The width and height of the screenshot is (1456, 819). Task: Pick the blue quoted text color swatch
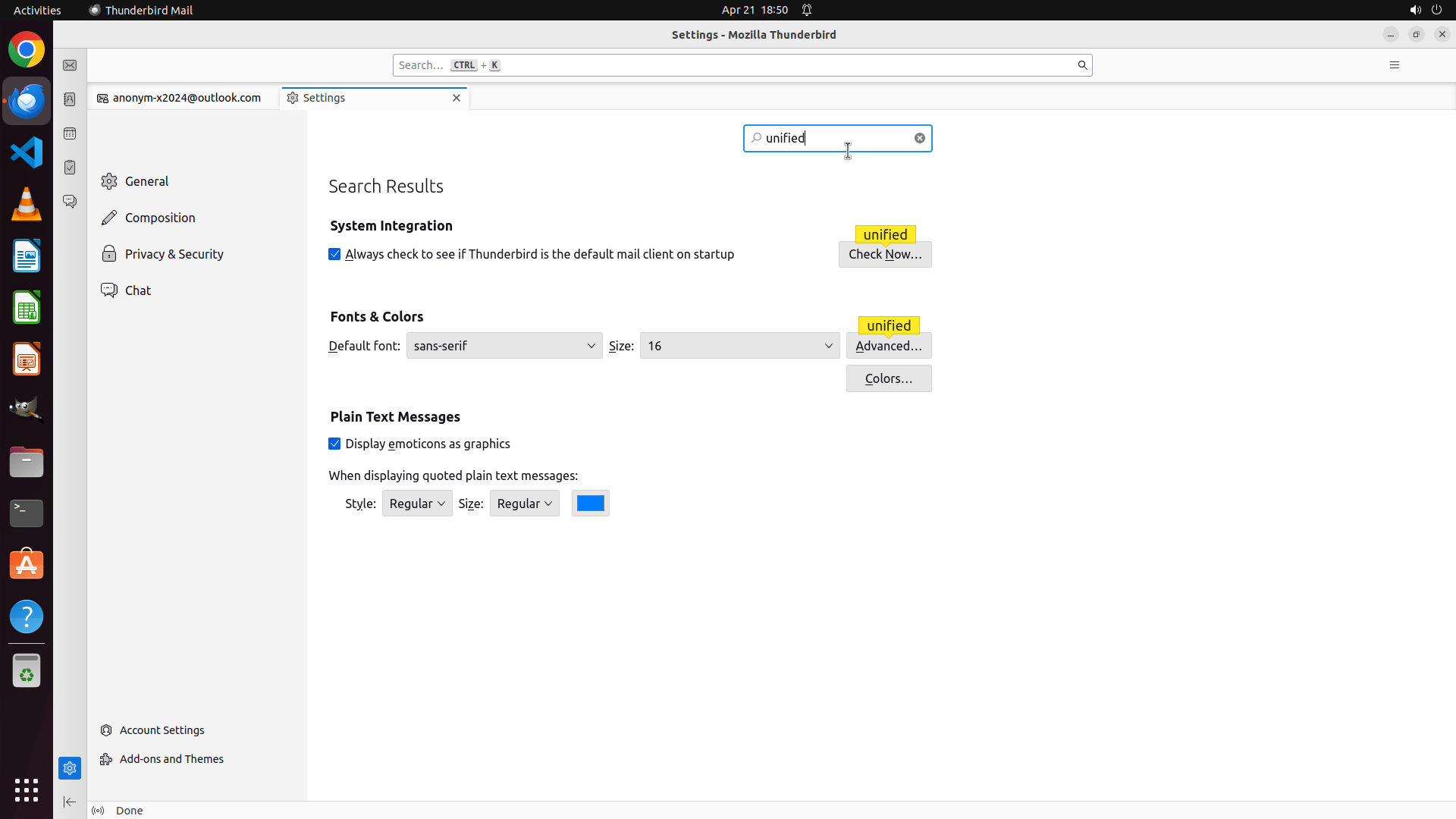pyautogui.click(x=590, y=504)
